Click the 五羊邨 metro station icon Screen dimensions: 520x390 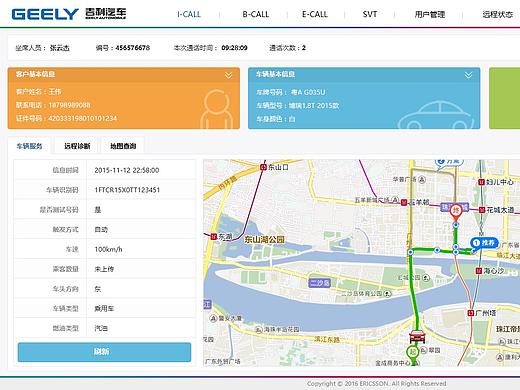(404, 202)
